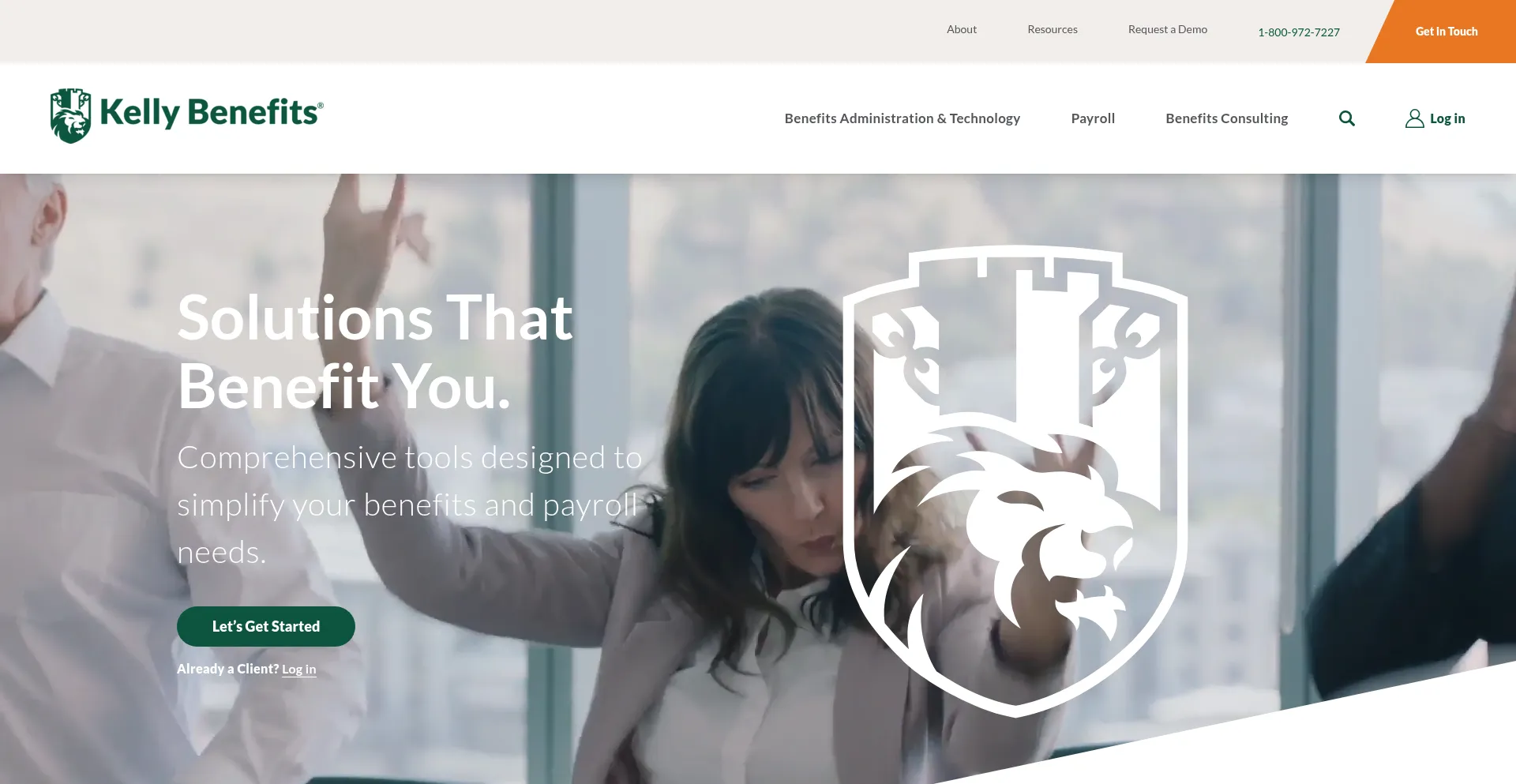Click the large white shield emblem

coord(1015,481)
